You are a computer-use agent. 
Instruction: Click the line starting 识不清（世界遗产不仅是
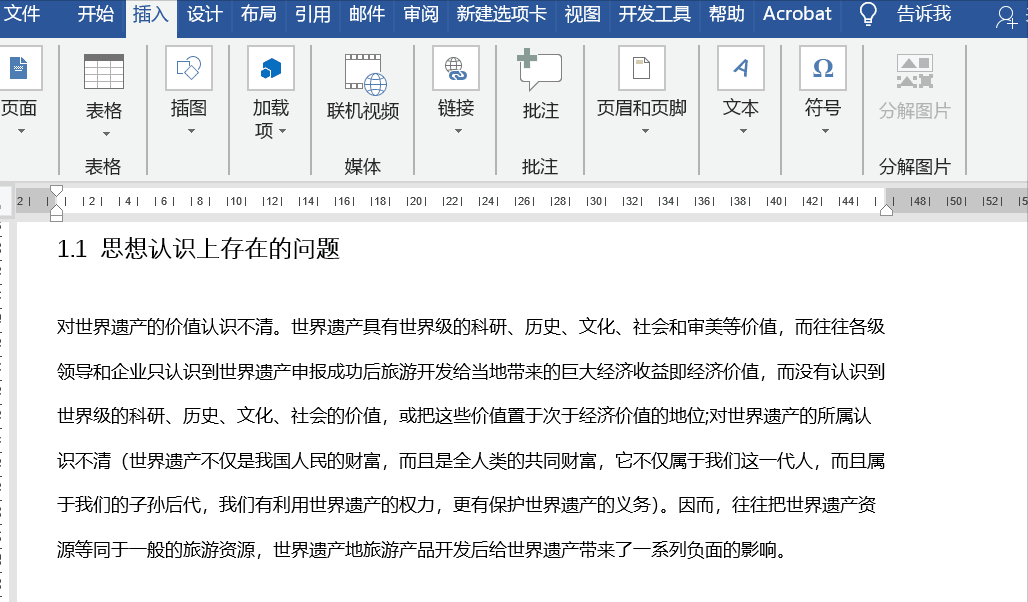click(471, 461)
